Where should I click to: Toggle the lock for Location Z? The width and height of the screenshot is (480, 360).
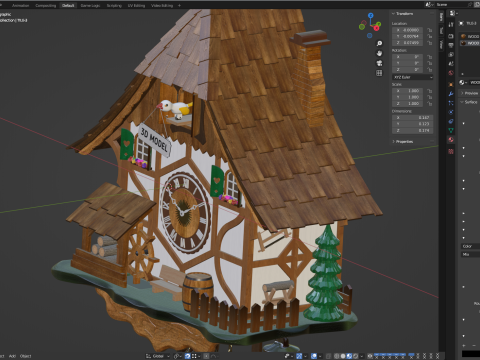[429, 43]
